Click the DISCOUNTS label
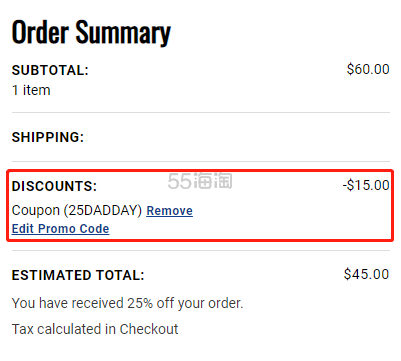Screen dimensions: 401x361 [54, 186]
